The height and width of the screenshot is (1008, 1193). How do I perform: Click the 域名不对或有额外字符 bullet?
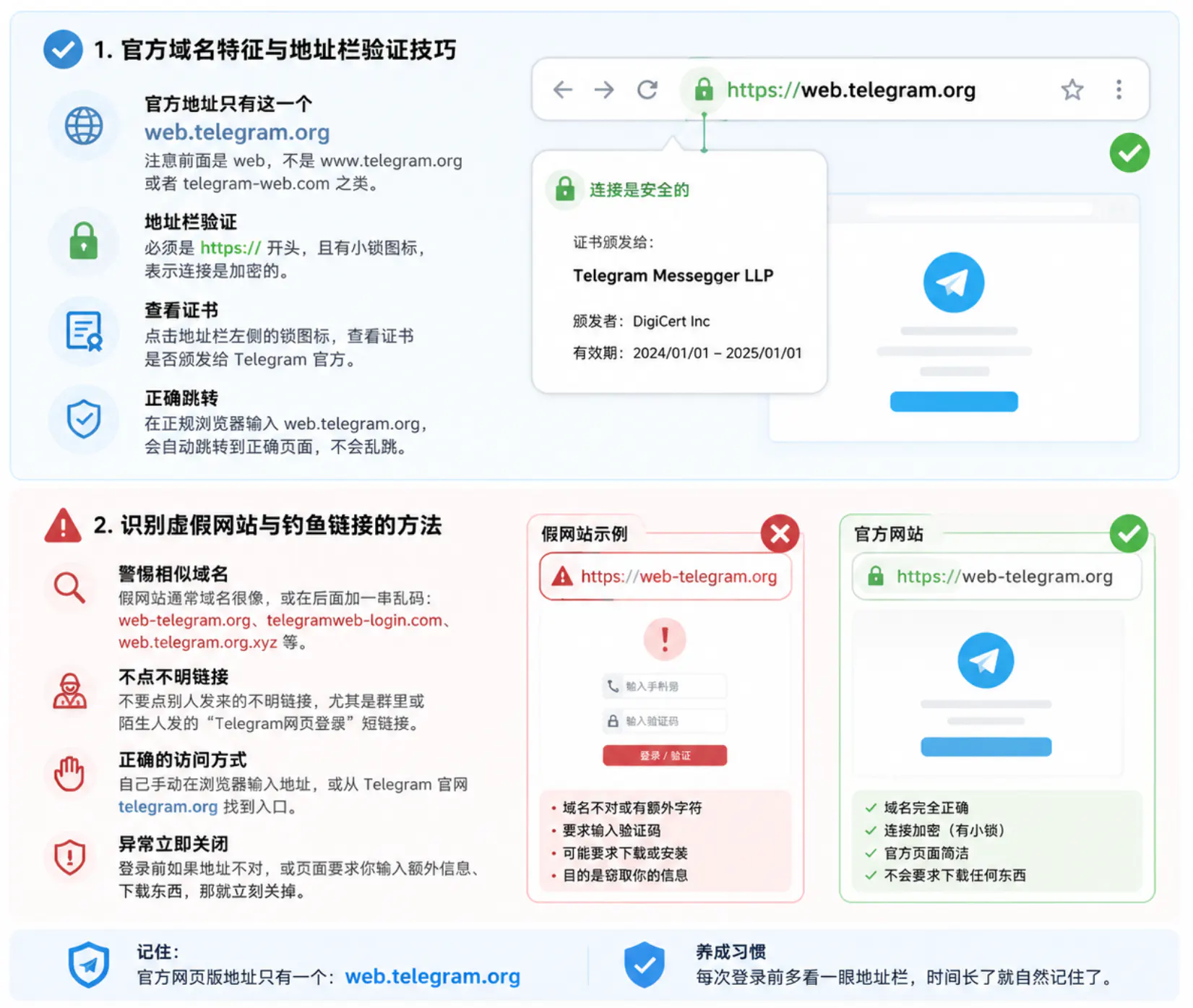tap(626, 808)
